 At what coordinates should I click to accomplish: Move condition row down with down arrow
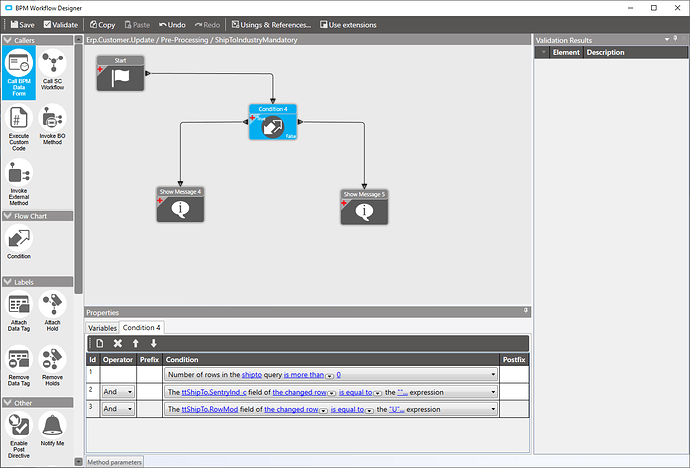(x=154, y=344)
